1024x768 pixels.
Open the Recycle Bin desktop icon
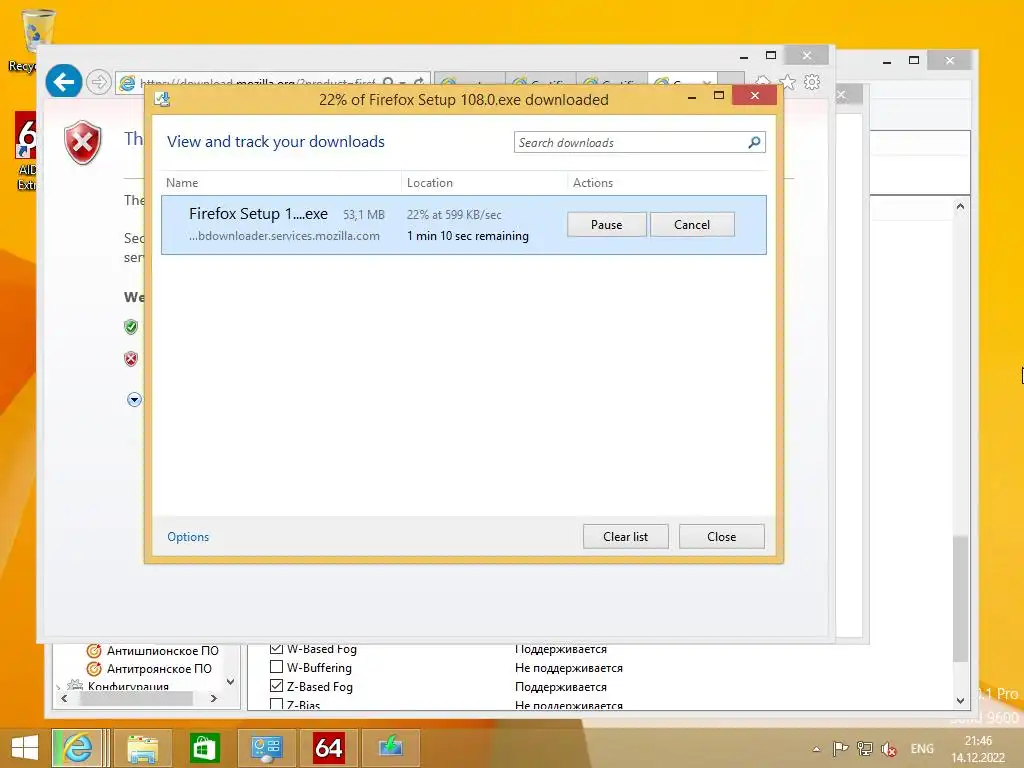coord(37,33)
